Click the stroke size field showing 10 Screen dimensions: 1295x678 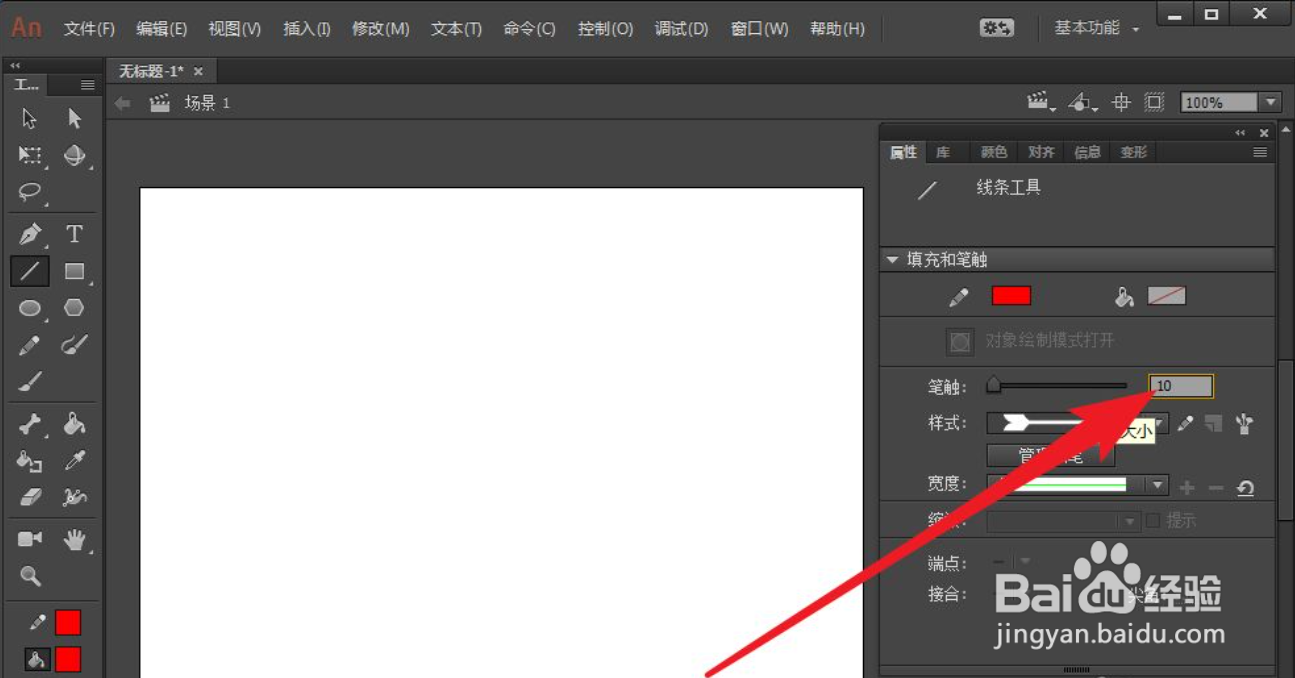point(1181,386)
